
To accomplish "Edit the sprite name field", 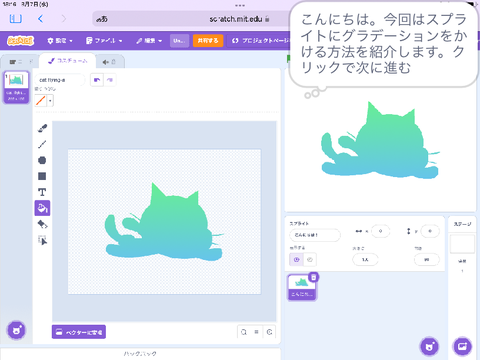I will [x=315, y=235].
